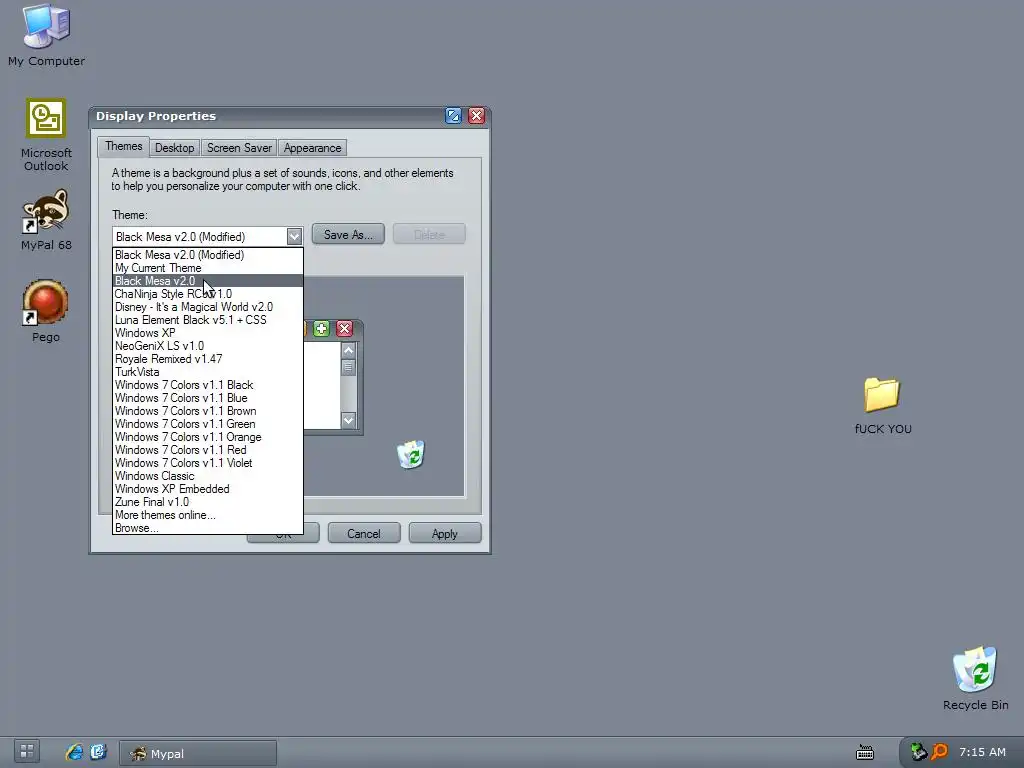Open the Microsoft Outlook desktop shortcut
Viewport: 1024px width, 768px height.
[x=46, y=135]
